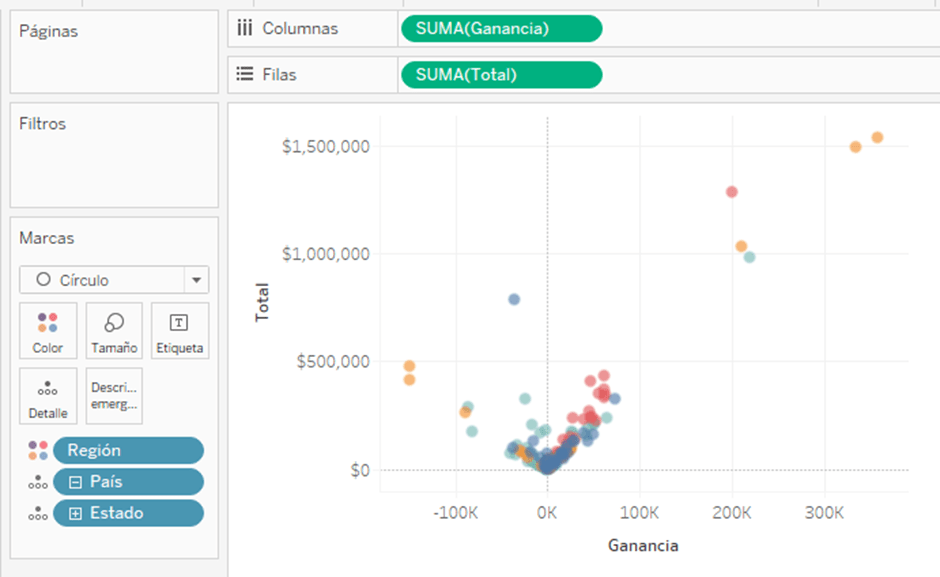Select the SUMA(Total) pill on Filas

tap(501, 74)
